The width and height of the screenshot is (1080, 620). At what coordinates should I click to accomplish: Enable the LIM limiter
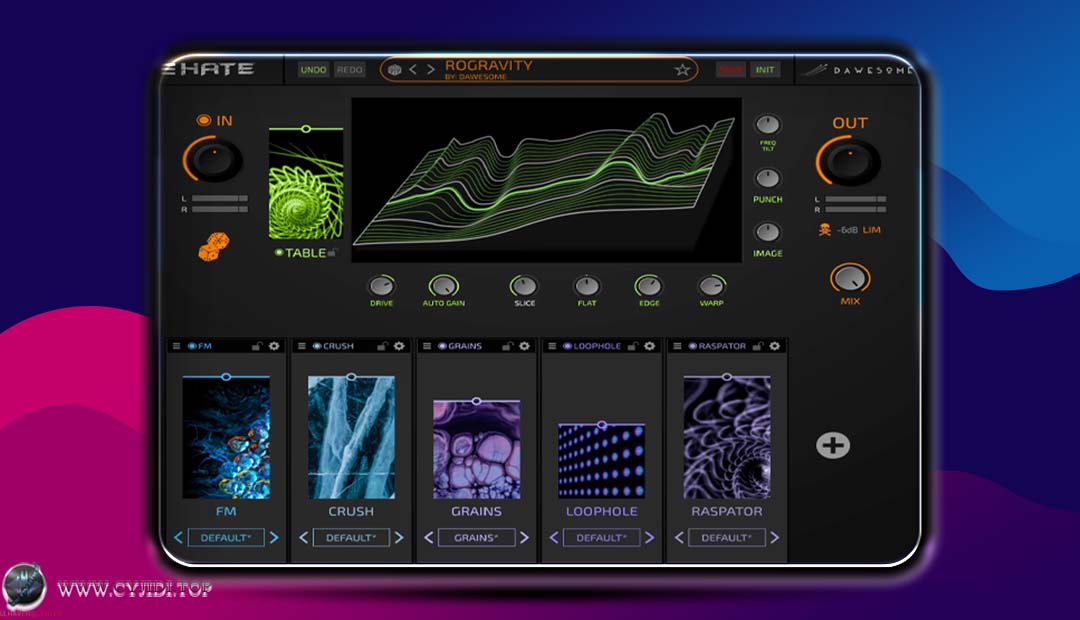click(x=872, y=230)
